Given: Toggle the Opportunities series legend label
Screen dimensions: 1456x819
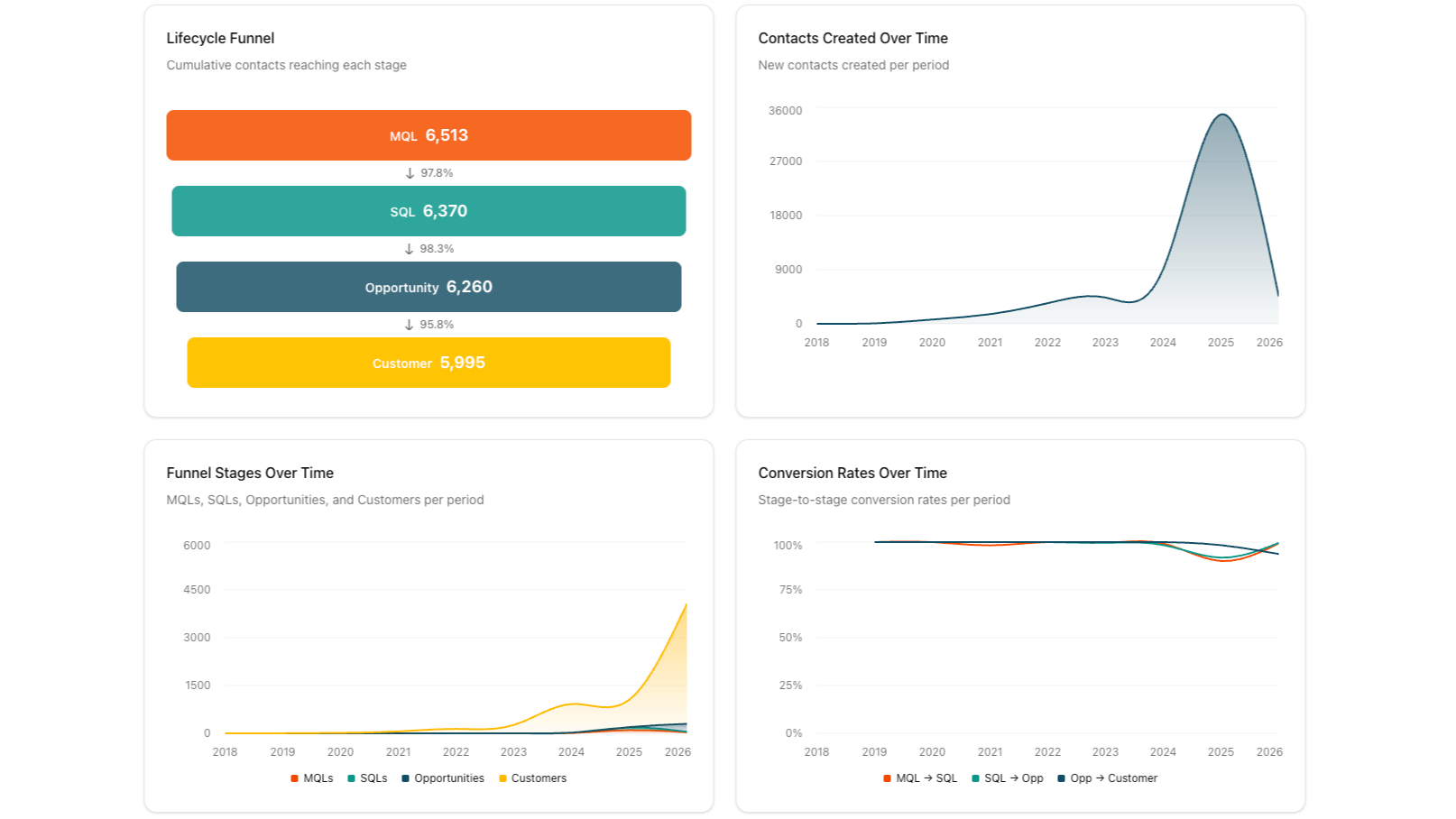Looking at the screenshot, I should [x=449, y=778].
